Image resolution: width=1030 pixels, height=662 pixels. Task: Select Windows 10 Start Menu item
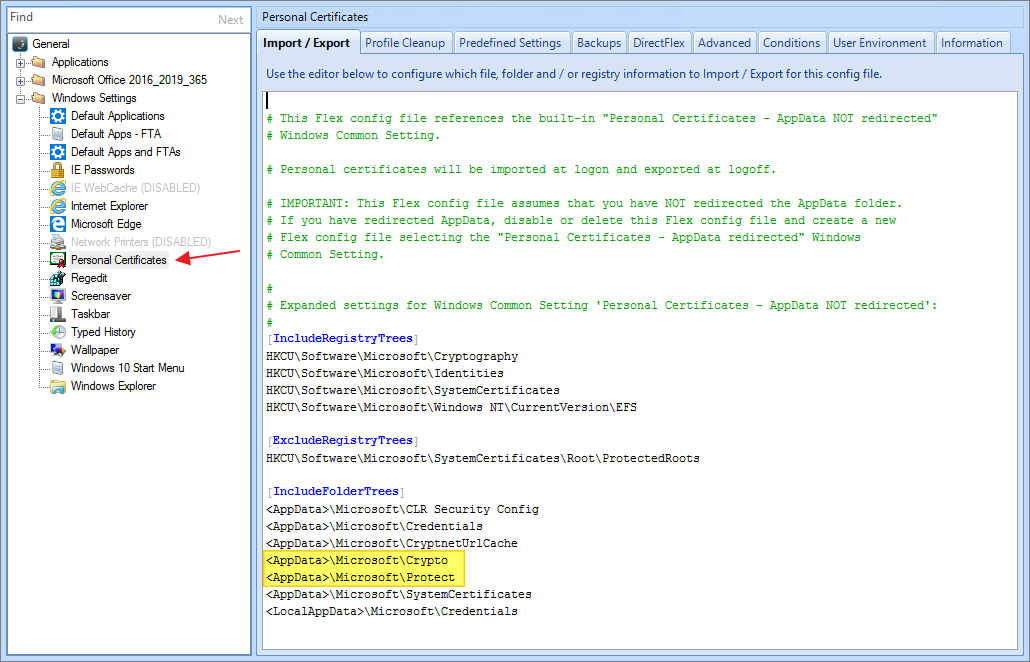(x=127, y=368)
